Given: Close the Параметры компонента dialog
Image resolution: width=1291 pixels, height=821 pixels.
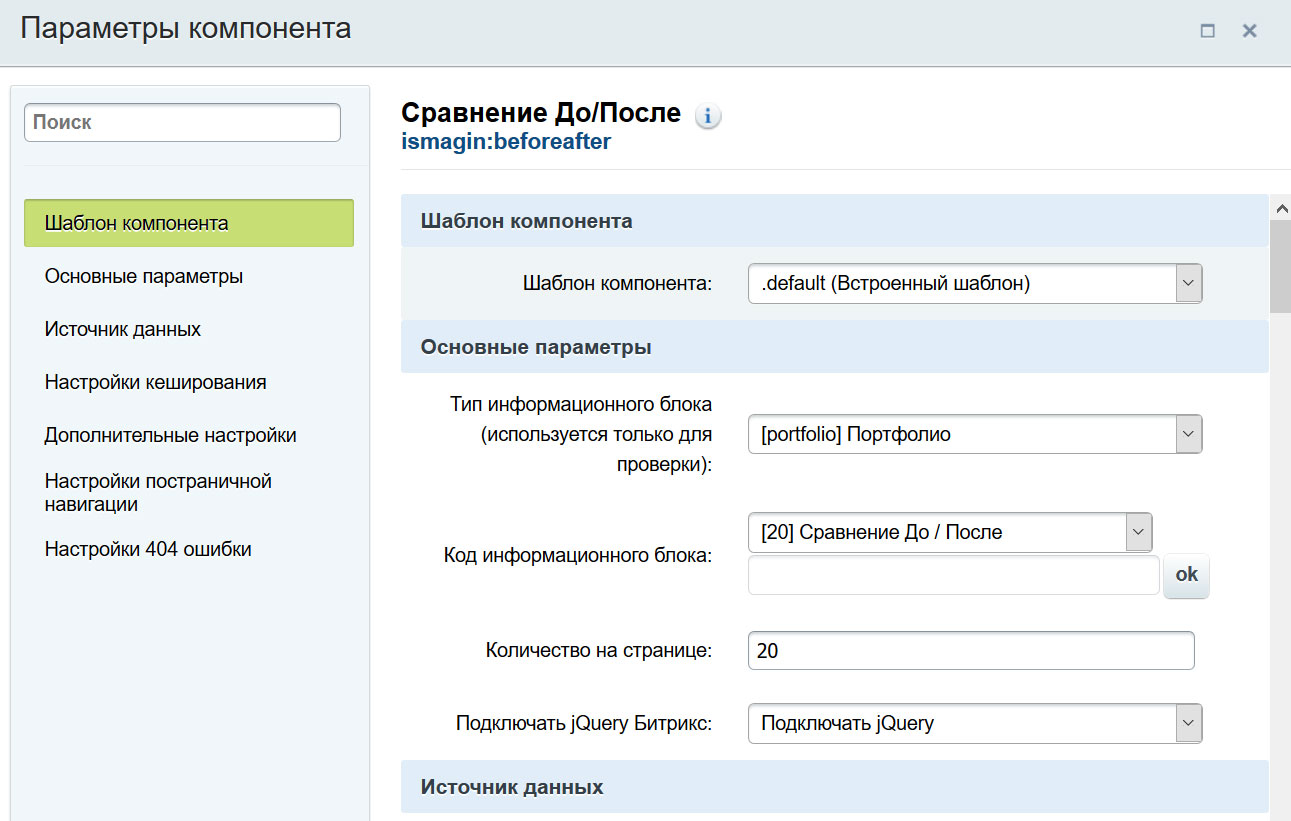Looking at the screenshot, I should [1249, 31].
